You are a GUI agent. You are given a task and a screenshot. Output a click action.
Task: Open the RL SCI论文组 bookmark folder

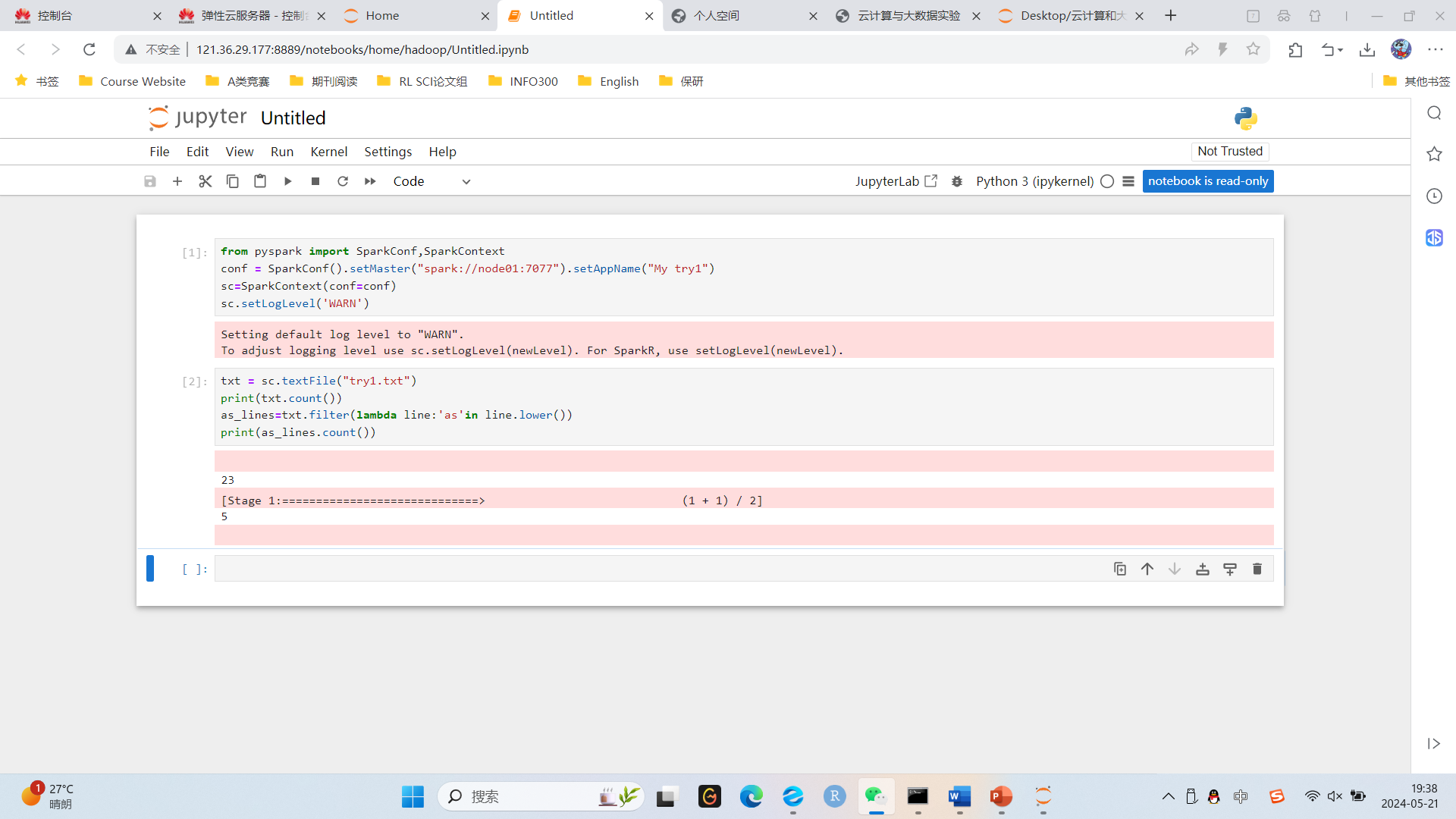coord(422,81)
